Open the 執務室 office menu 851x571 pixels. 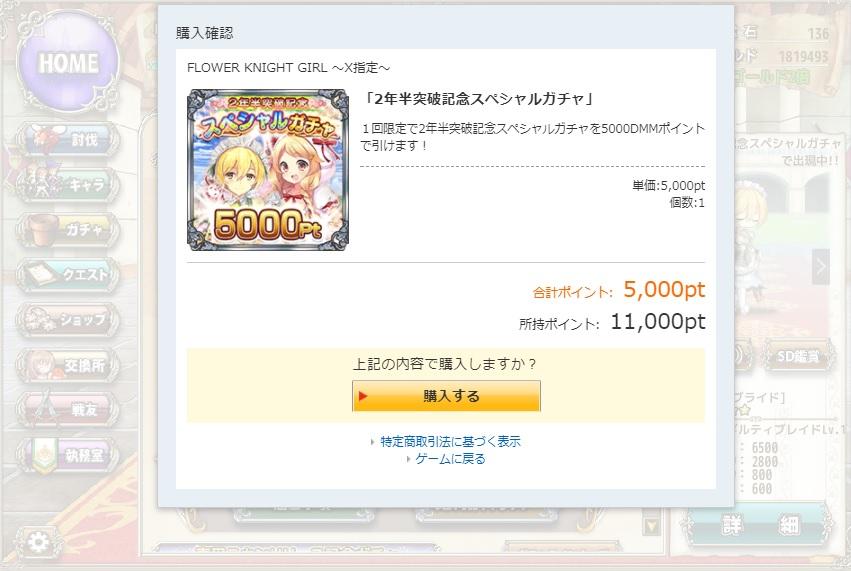tap(68, 455)
